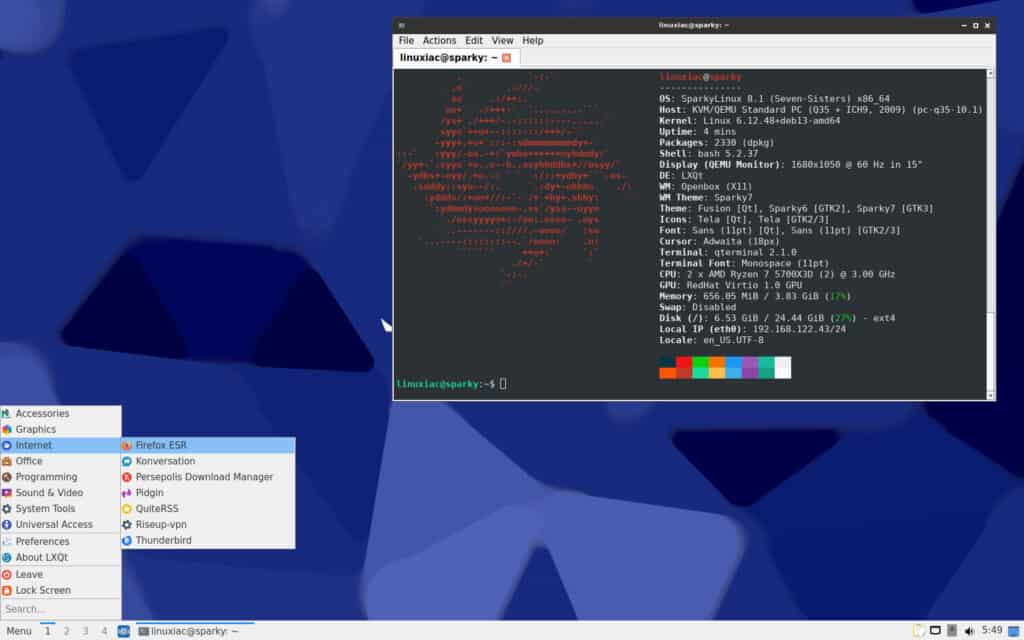Open the Actions menu in the terminal
The width and height of the screenshot is (1024, 640).
[440, 40]
